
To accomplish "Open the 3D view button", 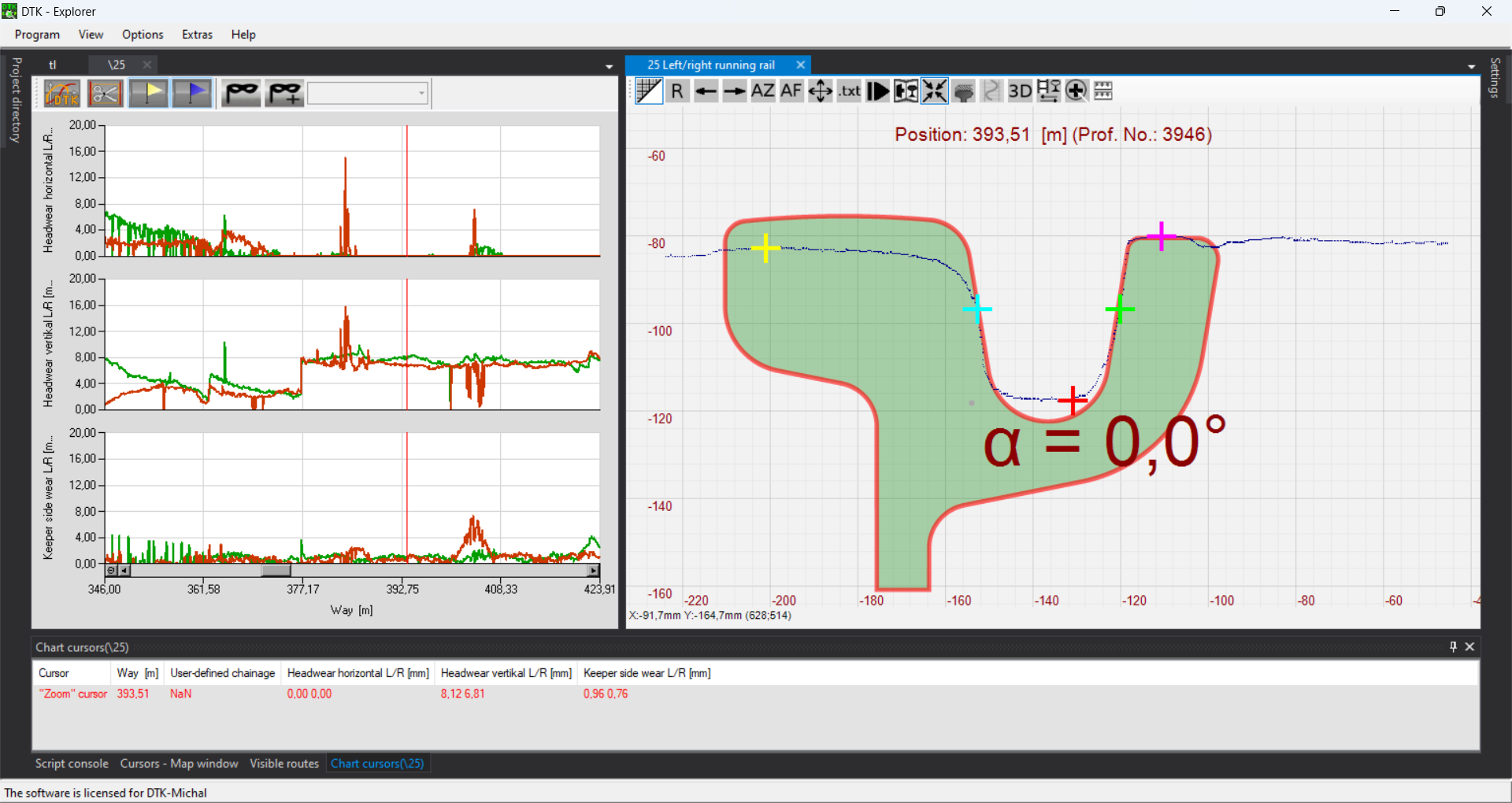I will 1020,91.
